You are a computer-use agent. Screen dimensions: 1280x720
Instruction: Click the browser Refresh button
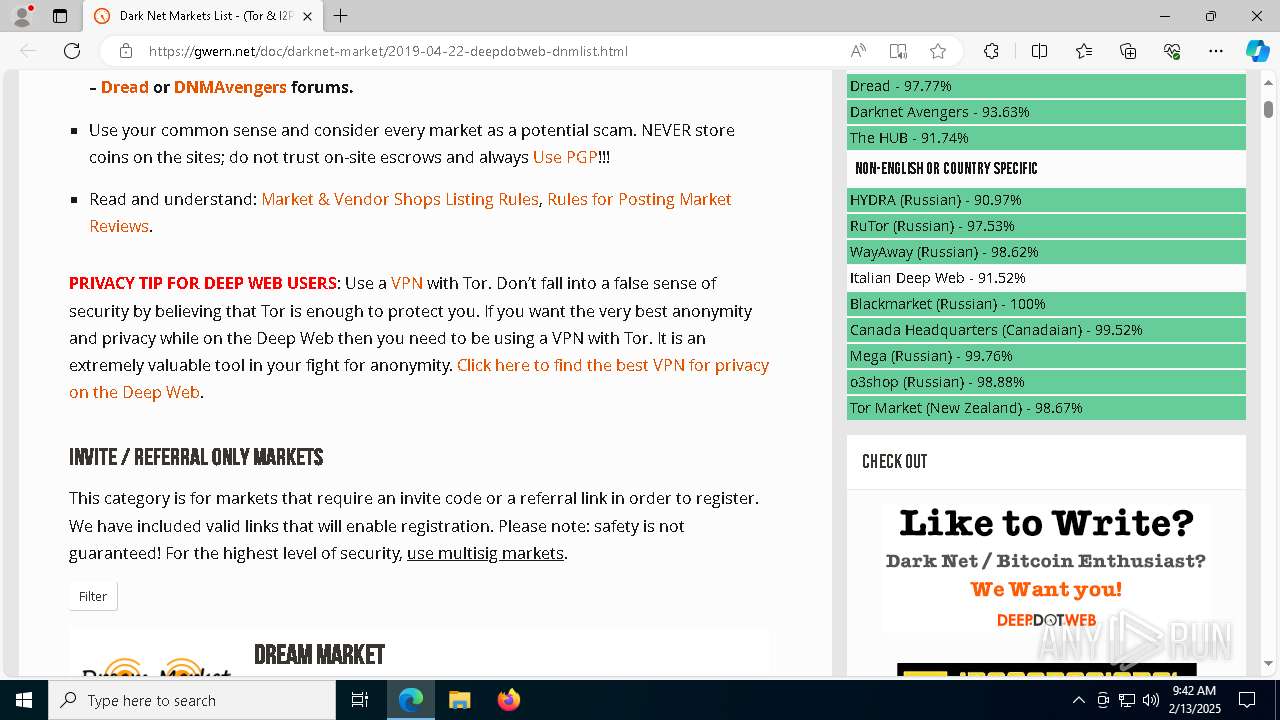coord(72,51)
